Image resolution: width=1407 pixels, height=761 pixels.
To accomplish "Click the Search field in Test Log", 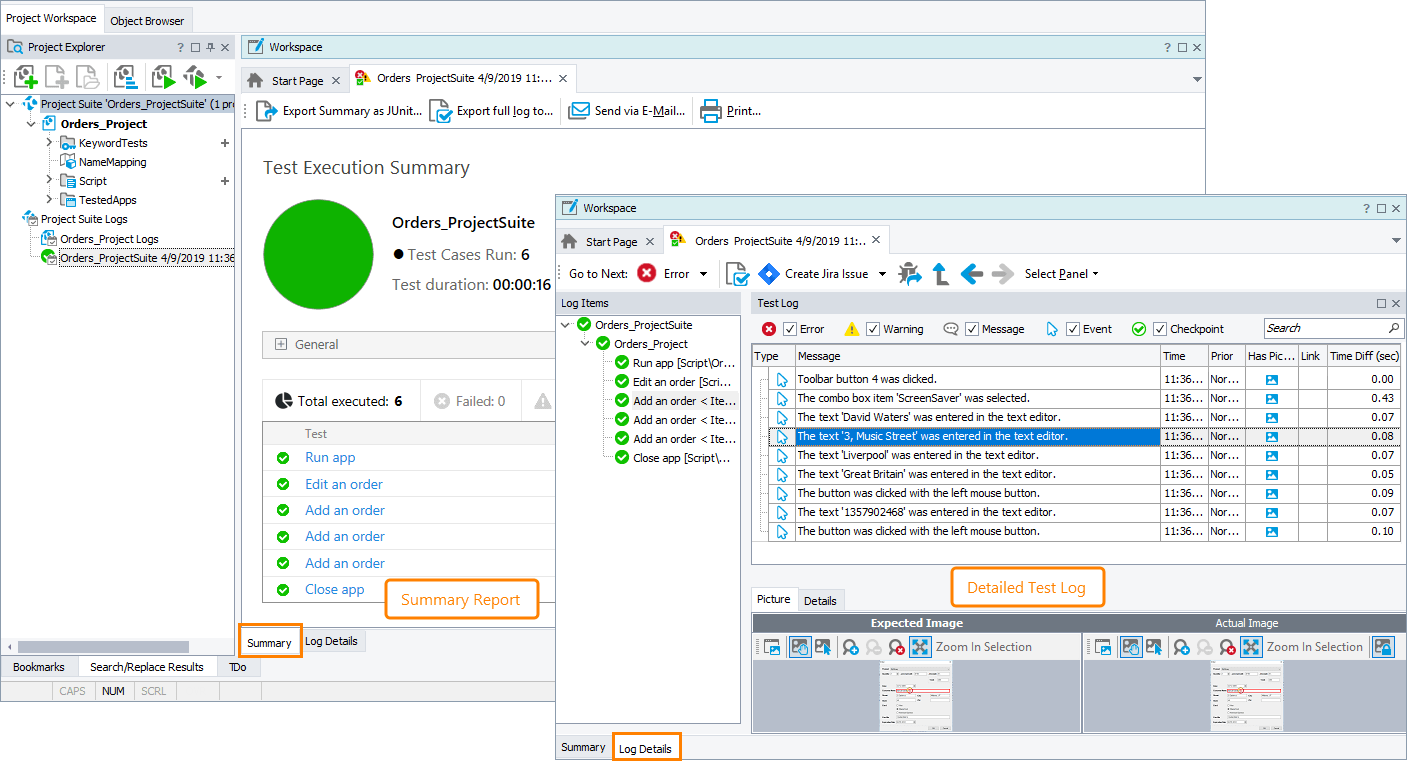I will click(x=1334, y=328).
